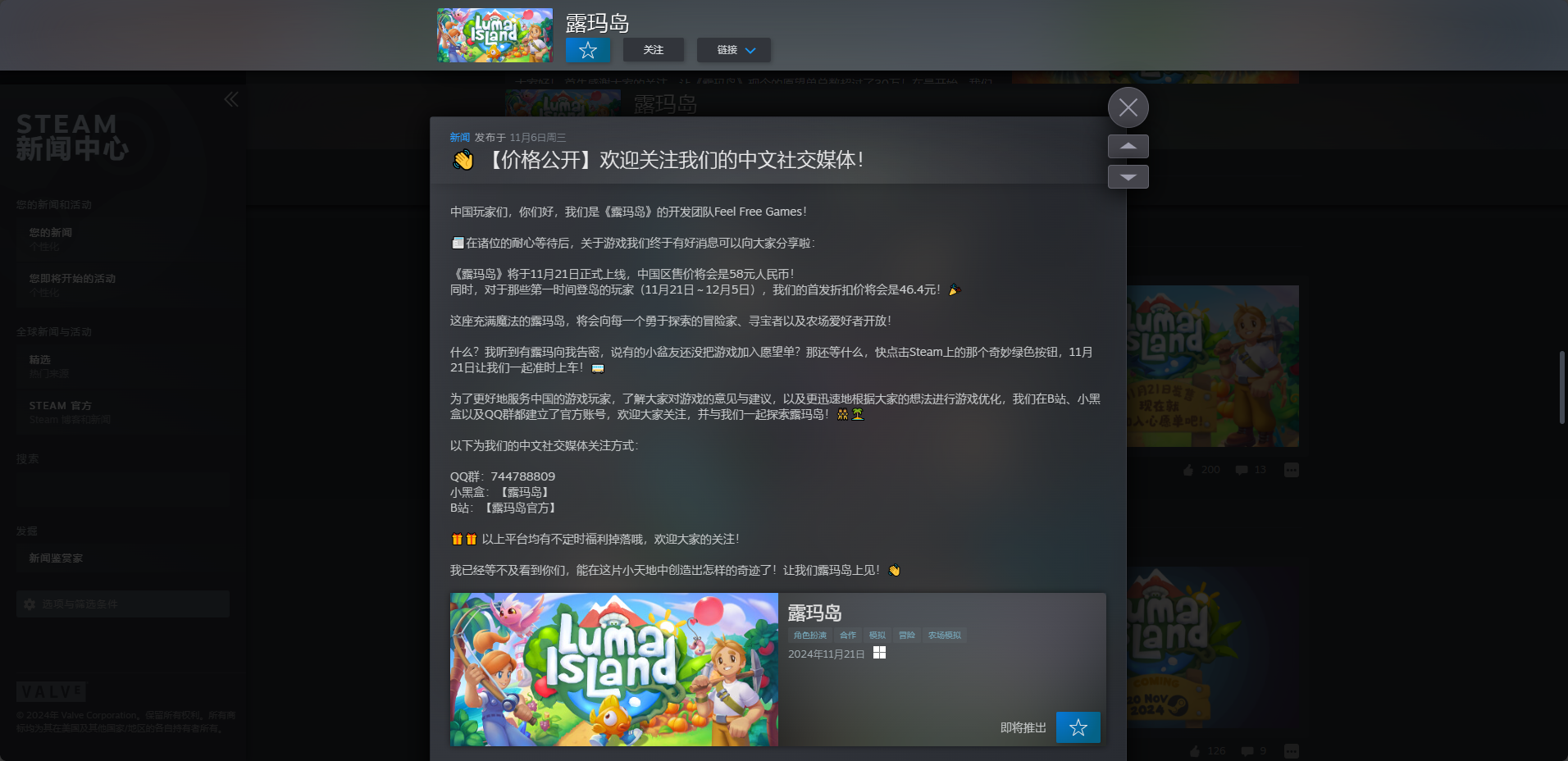Collapse the Steam news sidebar chevrons
The height and width of the screenshot is (761, 1568).
pos(231,99)
